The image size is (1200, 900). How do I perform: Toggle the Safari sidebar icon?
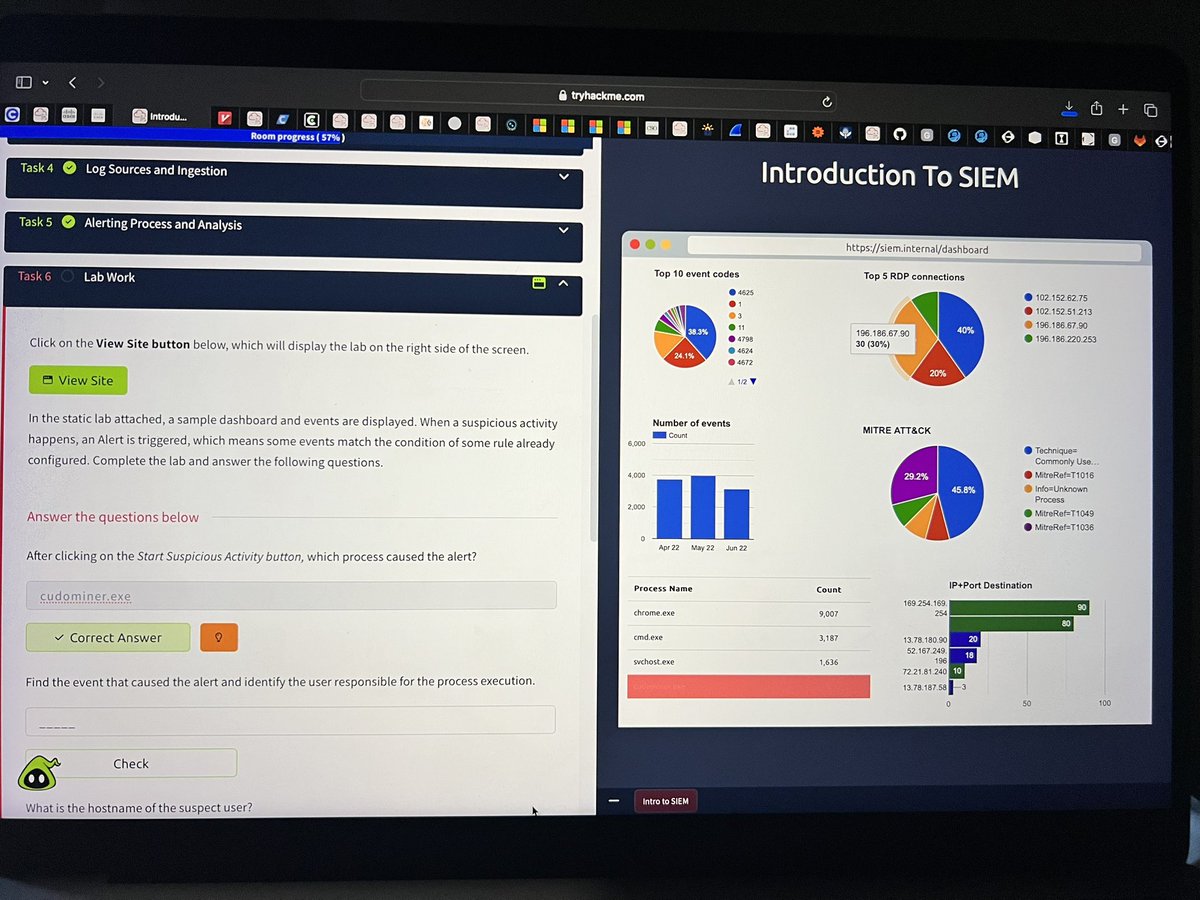22,82
